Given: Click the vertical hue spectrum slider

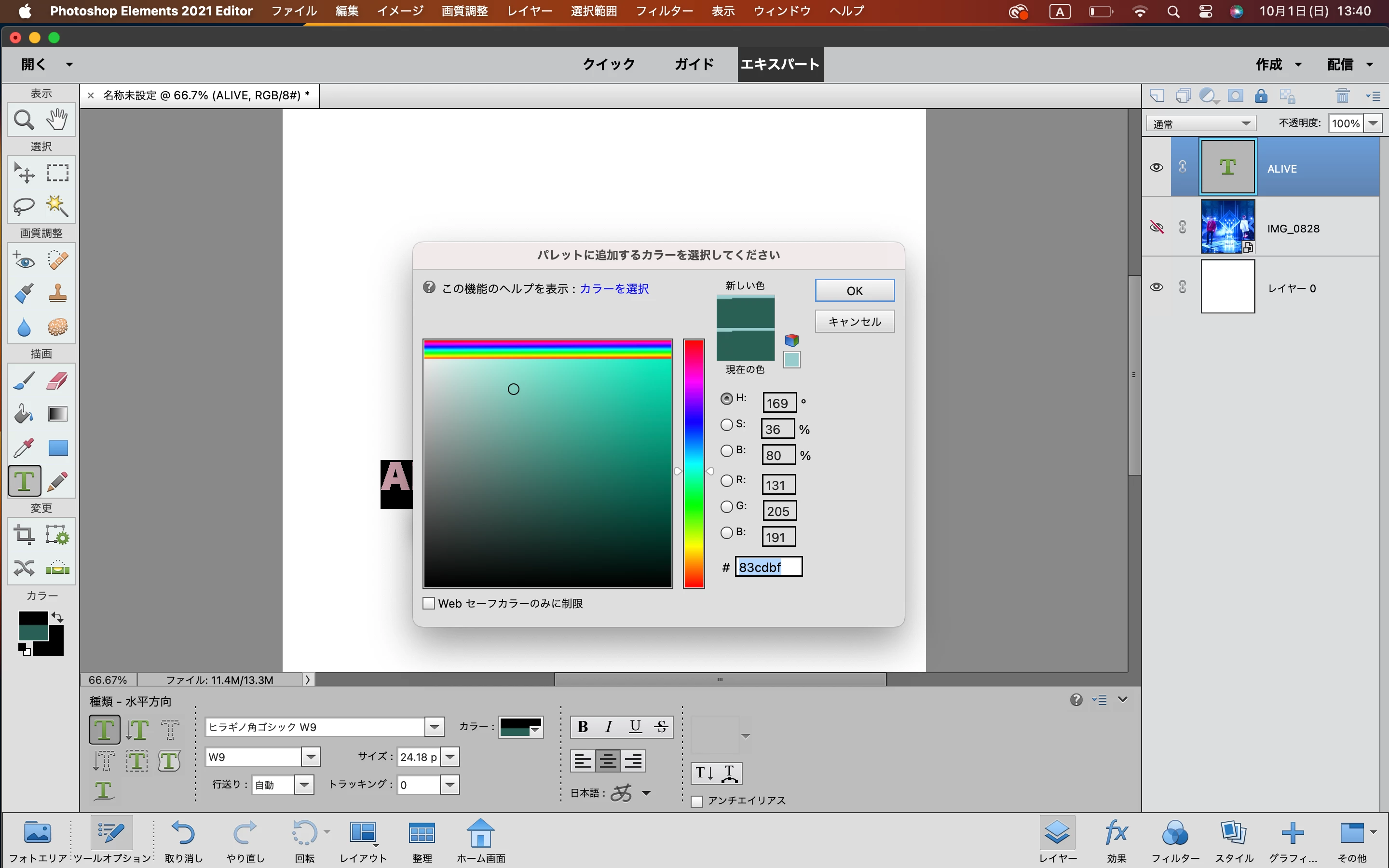Looking at the screenshot, I should [x=694, y=463].
